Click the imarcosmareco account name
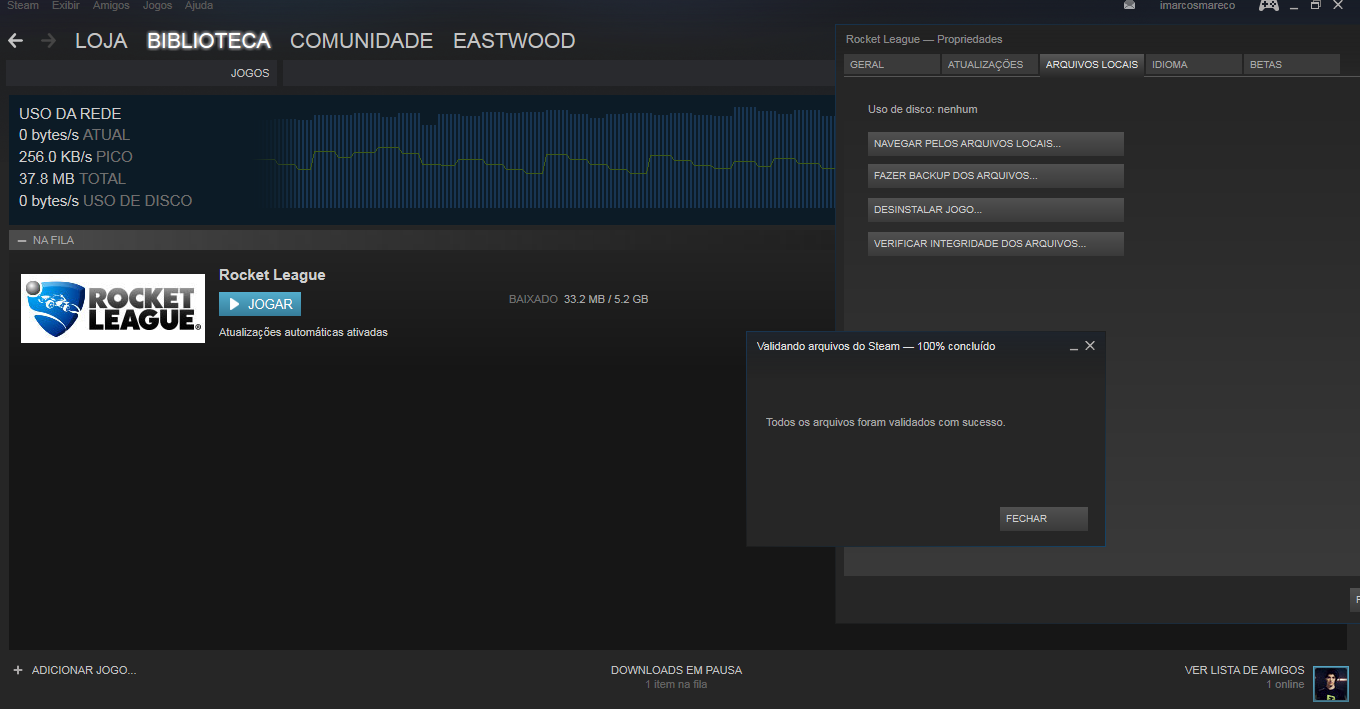This screenshot has width=1360, height=709. [x=1197, y=6]
